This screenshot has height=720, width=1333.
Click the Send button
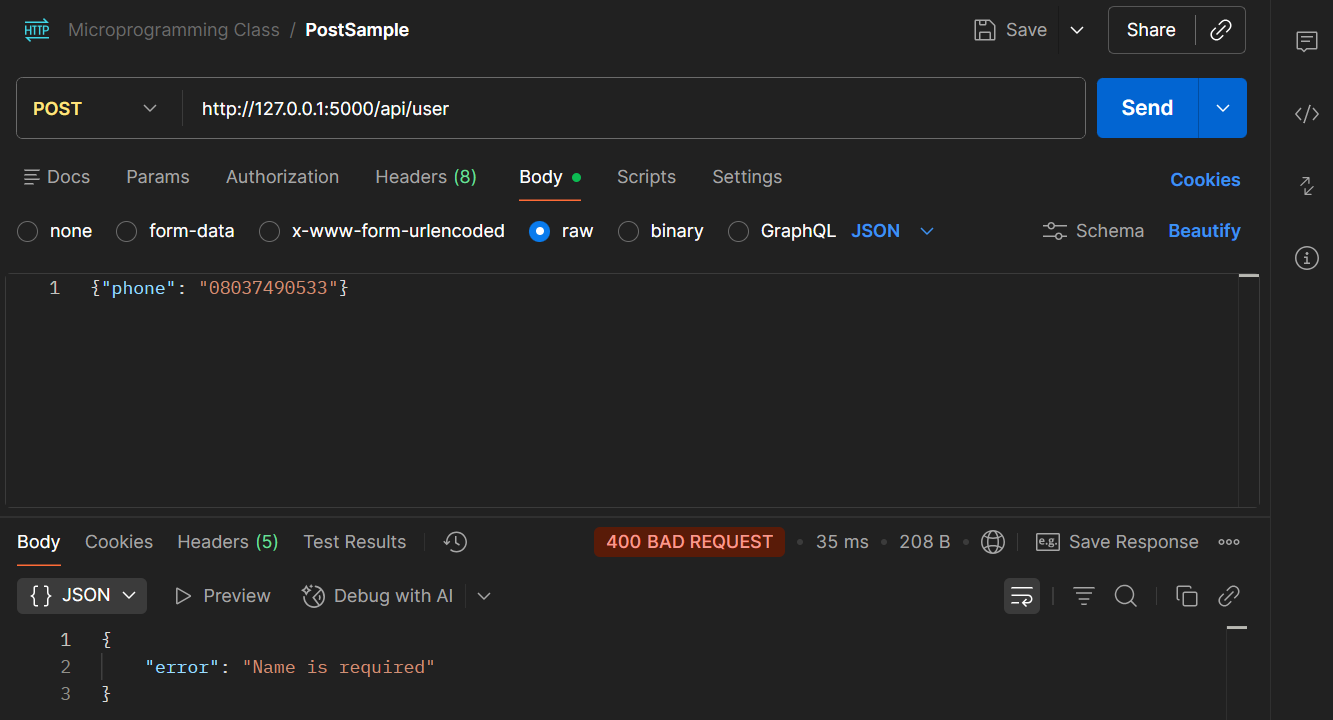click(1147, 108)
